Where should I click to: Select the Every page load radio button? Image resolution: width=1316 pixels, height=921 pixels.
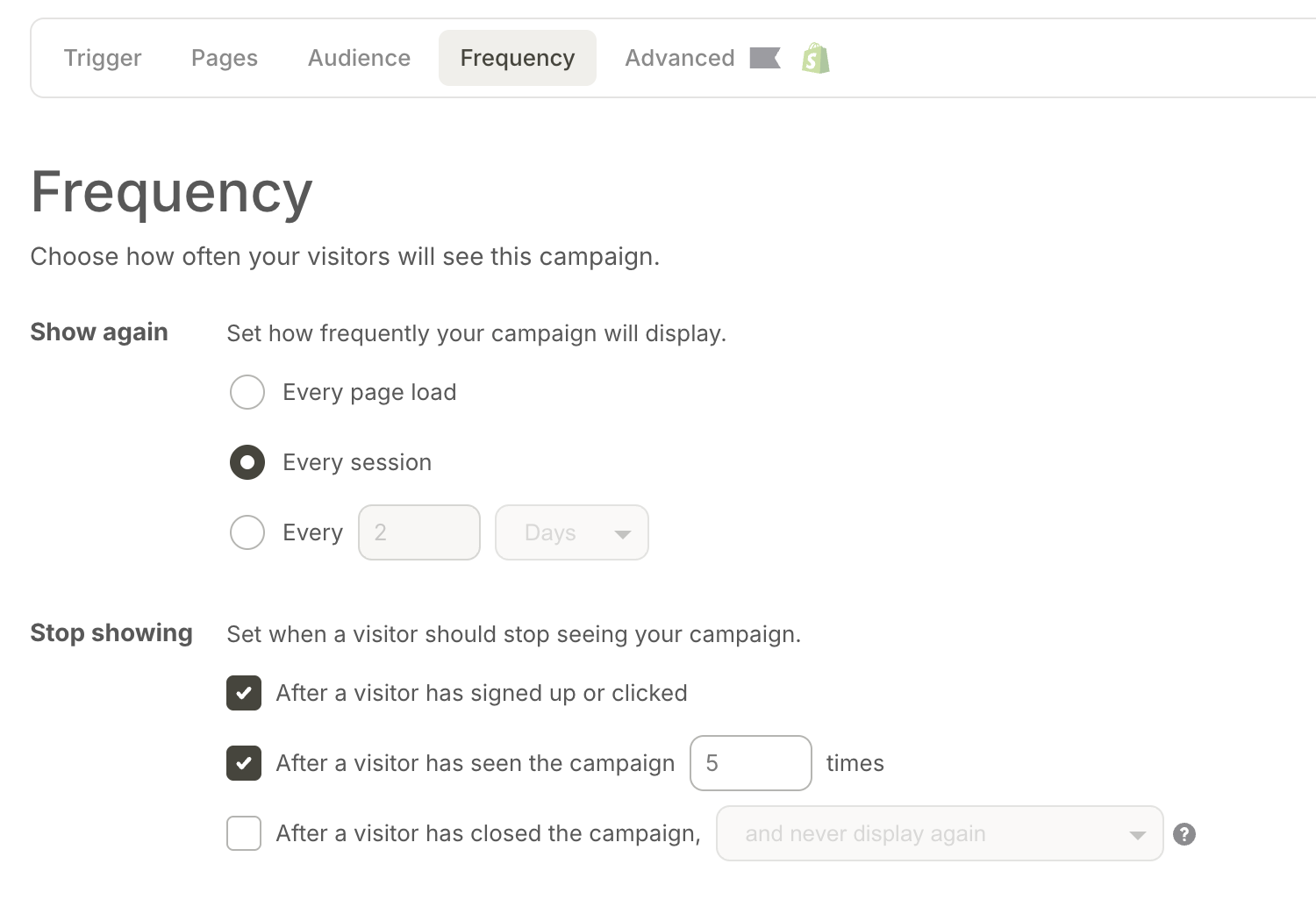coord(247,392)
